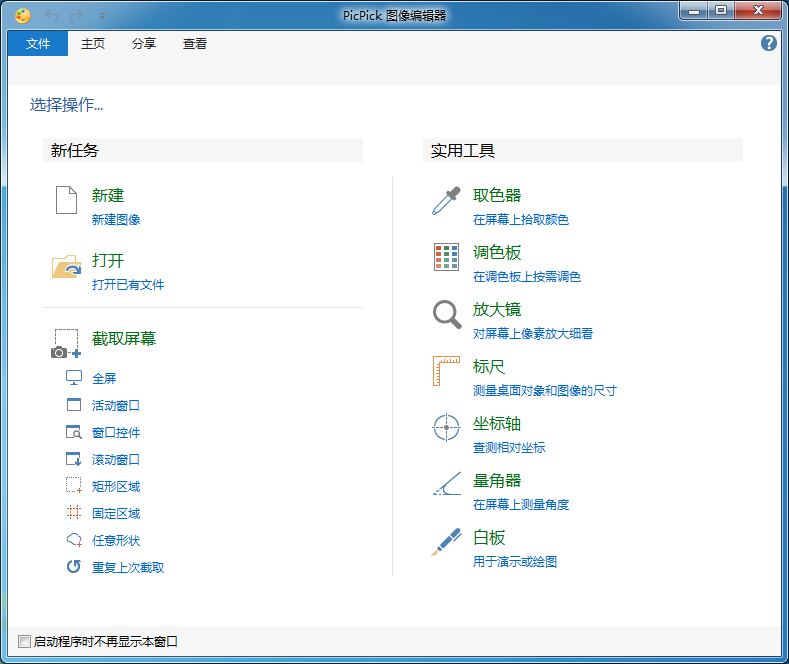Select the 查看 (View) tab
The image size is (789, 664).
click(x=195, y=44)
